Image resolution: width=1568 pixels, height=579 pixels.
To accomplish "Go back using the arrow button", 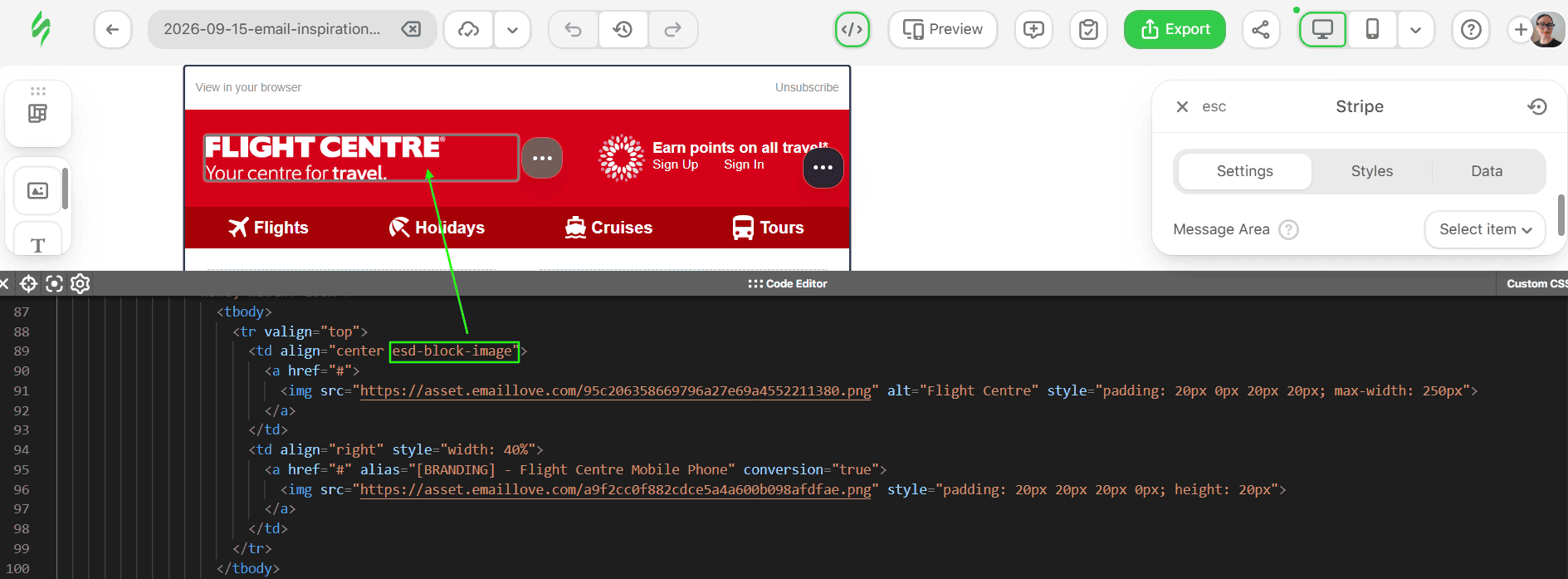I will pyautogui.click(x=113, y=30).
